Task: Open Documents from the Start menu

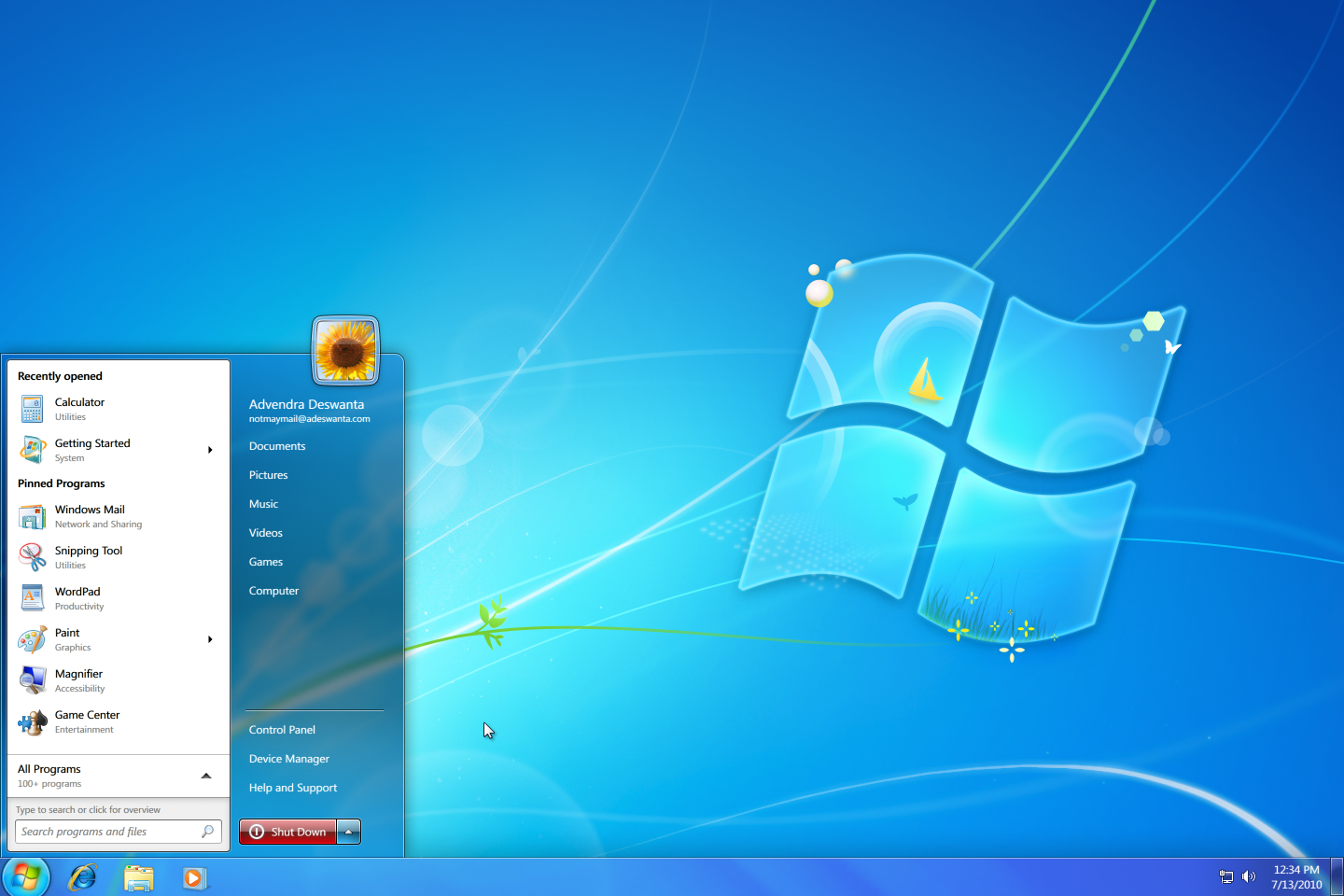Action: pyautogui.click(x=277, y=446)
